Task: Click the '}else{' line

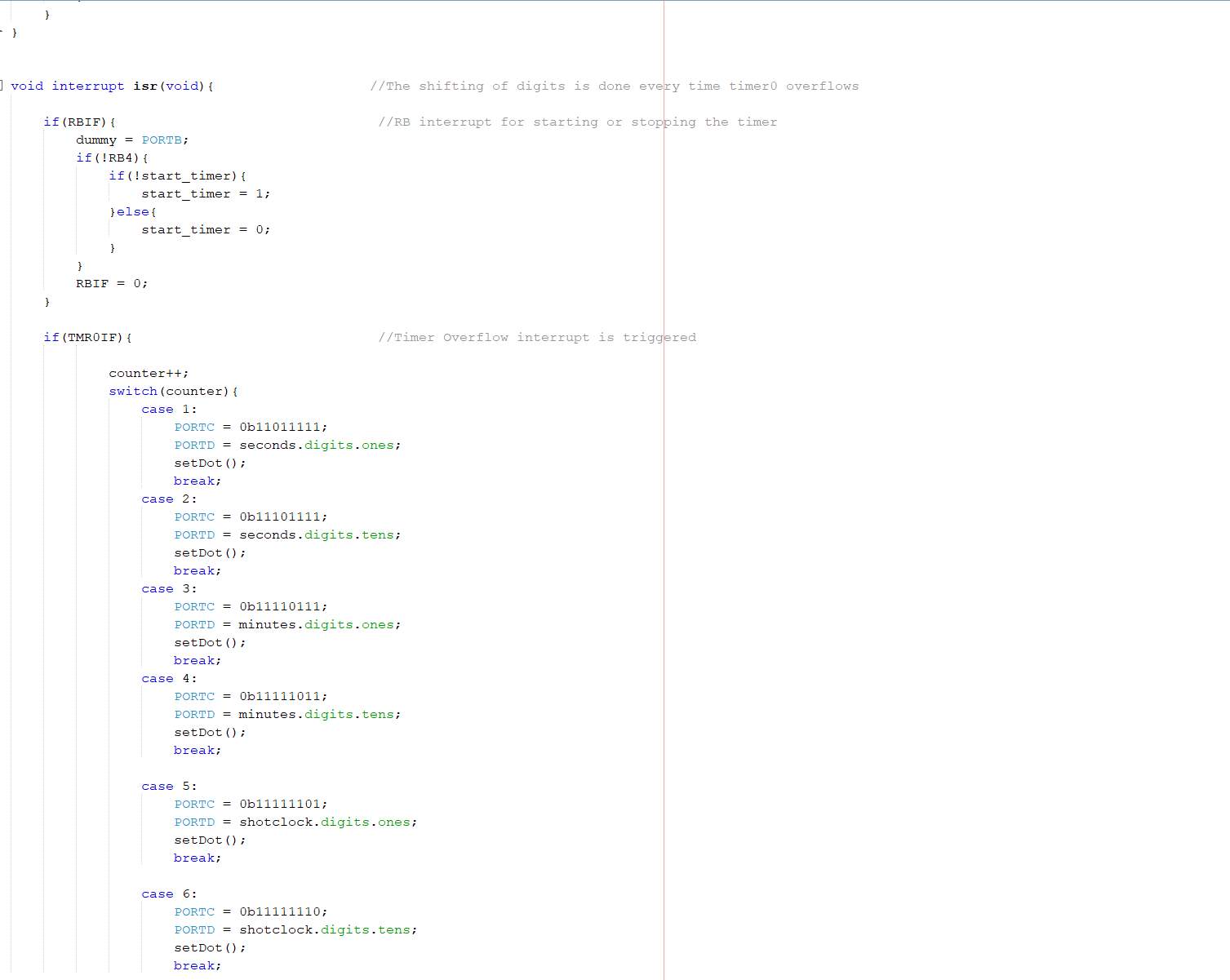Action: pyautogui.click(x=132, y=211)
